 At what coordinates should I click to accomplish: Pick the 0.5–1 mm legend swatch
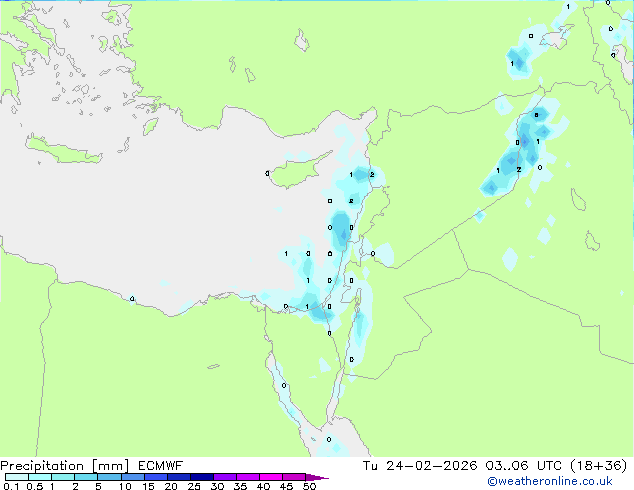(40, 477)
